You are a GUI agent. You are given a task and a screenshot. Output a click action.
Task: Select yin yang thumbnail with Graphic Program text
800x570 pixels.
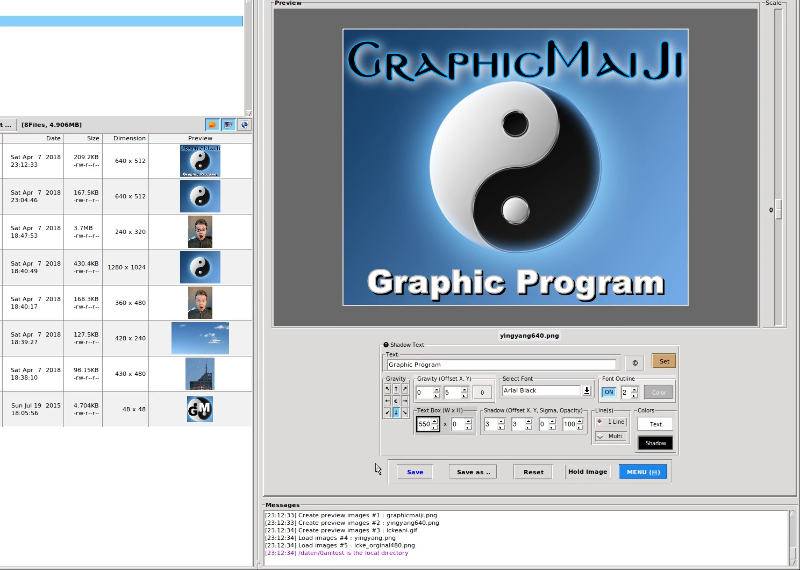(200, 161)
